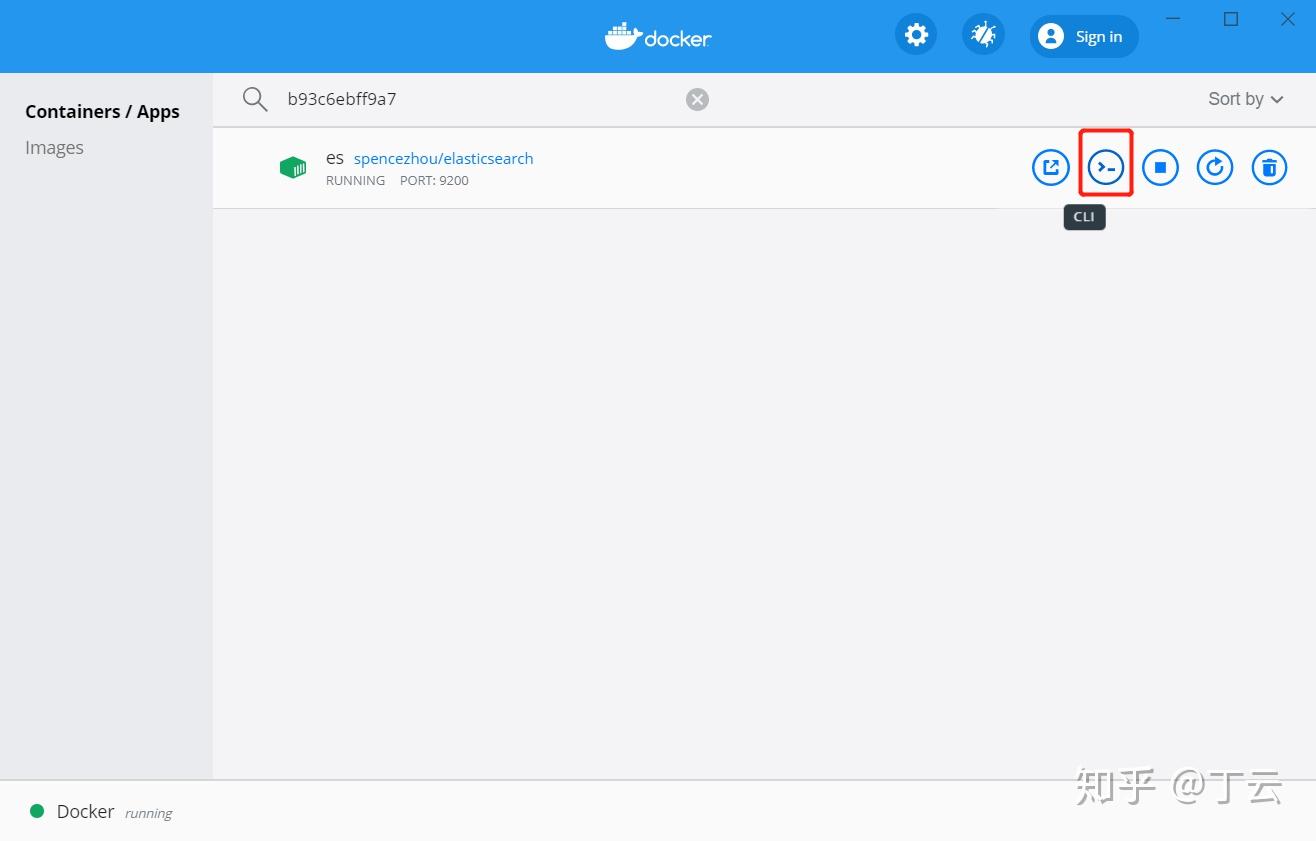Open Docker Desktop settings
The width and height of the screenshot is (1316, 841).
[915, 33]
